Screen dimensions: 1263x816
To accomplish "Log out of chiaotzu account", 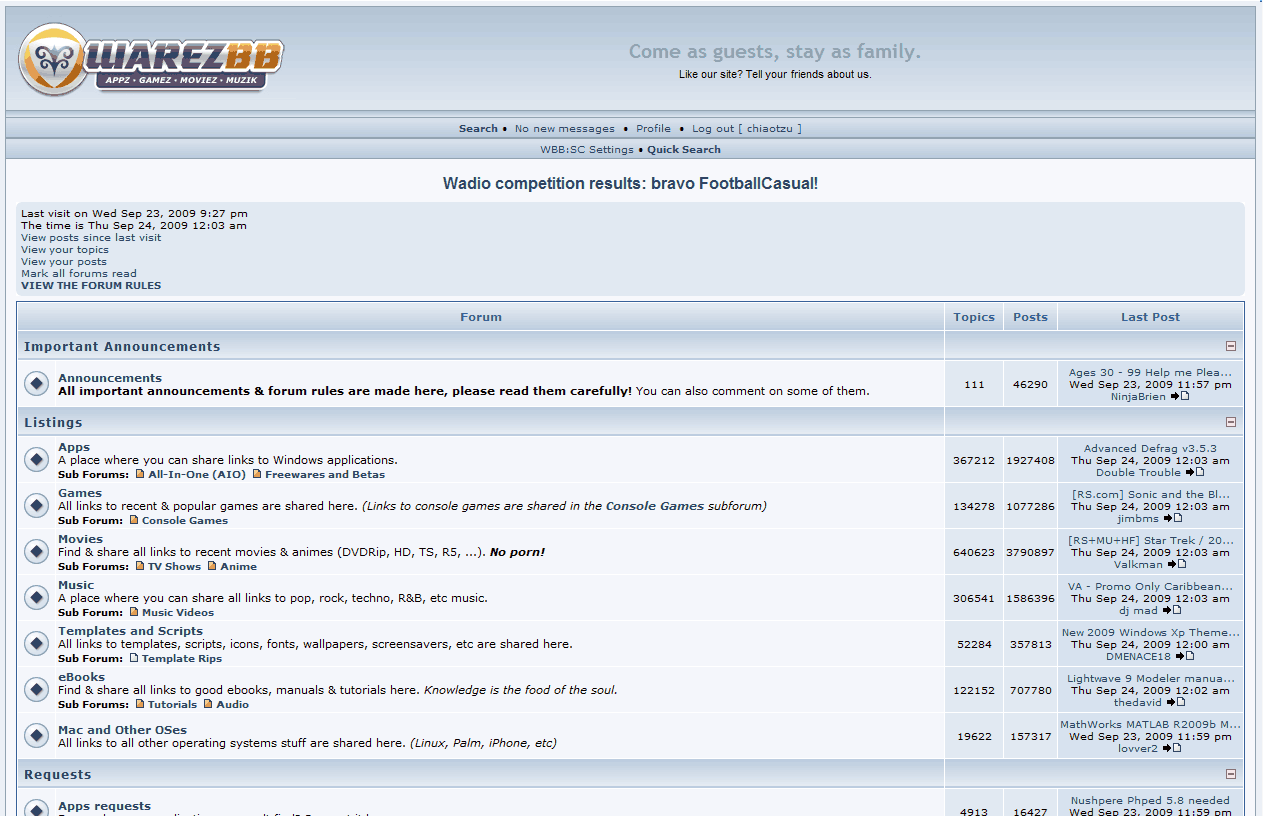I will pos(747,128).
